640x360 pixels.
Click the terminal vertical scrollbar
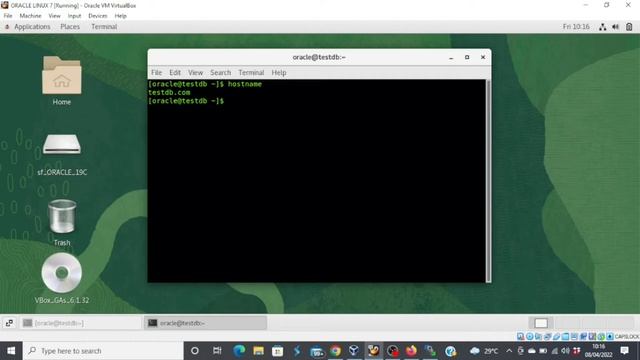pos(488,181)
